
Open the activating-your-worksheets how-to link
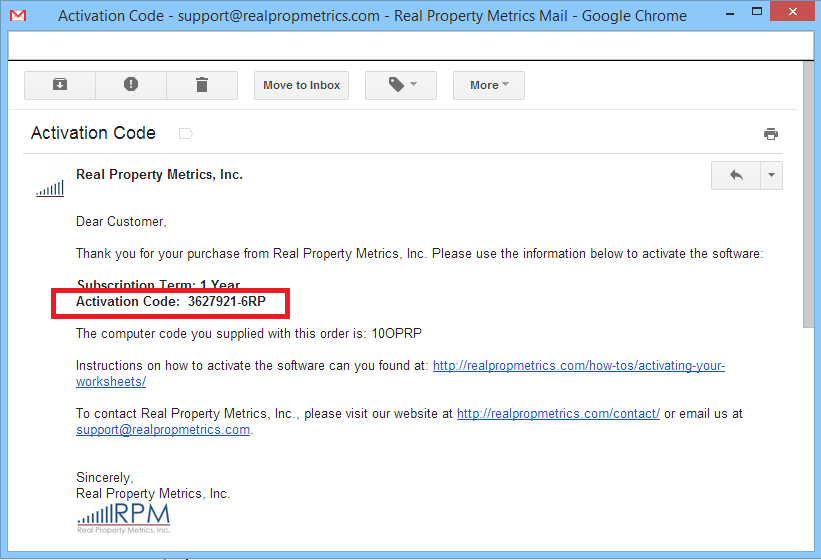(401, 374)
